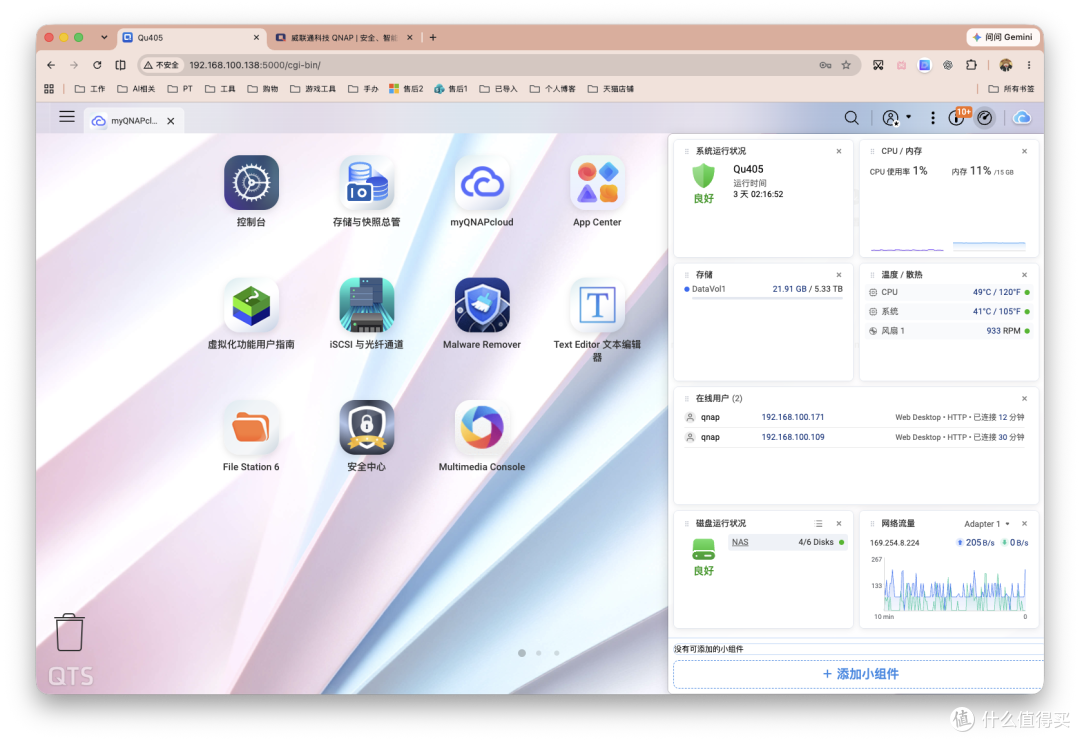Open Storage & Snapshots (存储与快照总管)
Image resolution: width=1080 pixels, height=742 pixels.
coord(366,183)
